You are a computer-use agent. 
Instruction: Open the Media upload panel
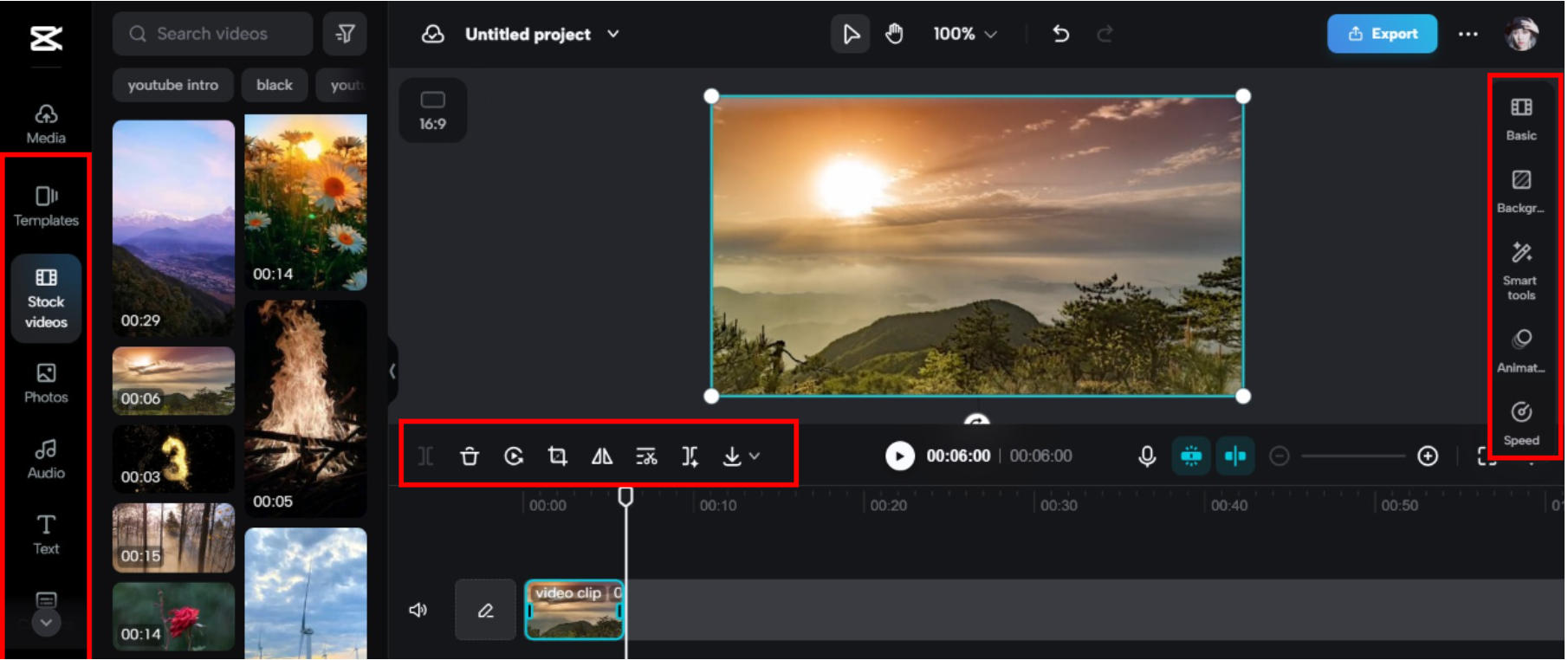(x=46, y=124)
